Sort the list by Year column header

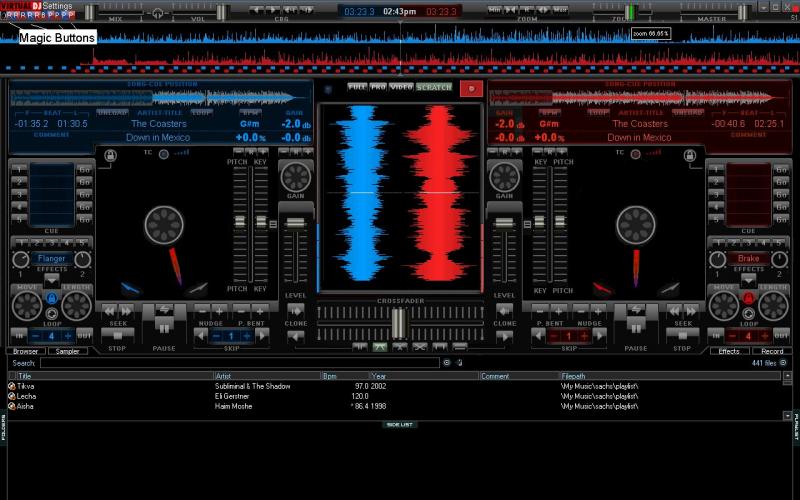coord(424,376)
